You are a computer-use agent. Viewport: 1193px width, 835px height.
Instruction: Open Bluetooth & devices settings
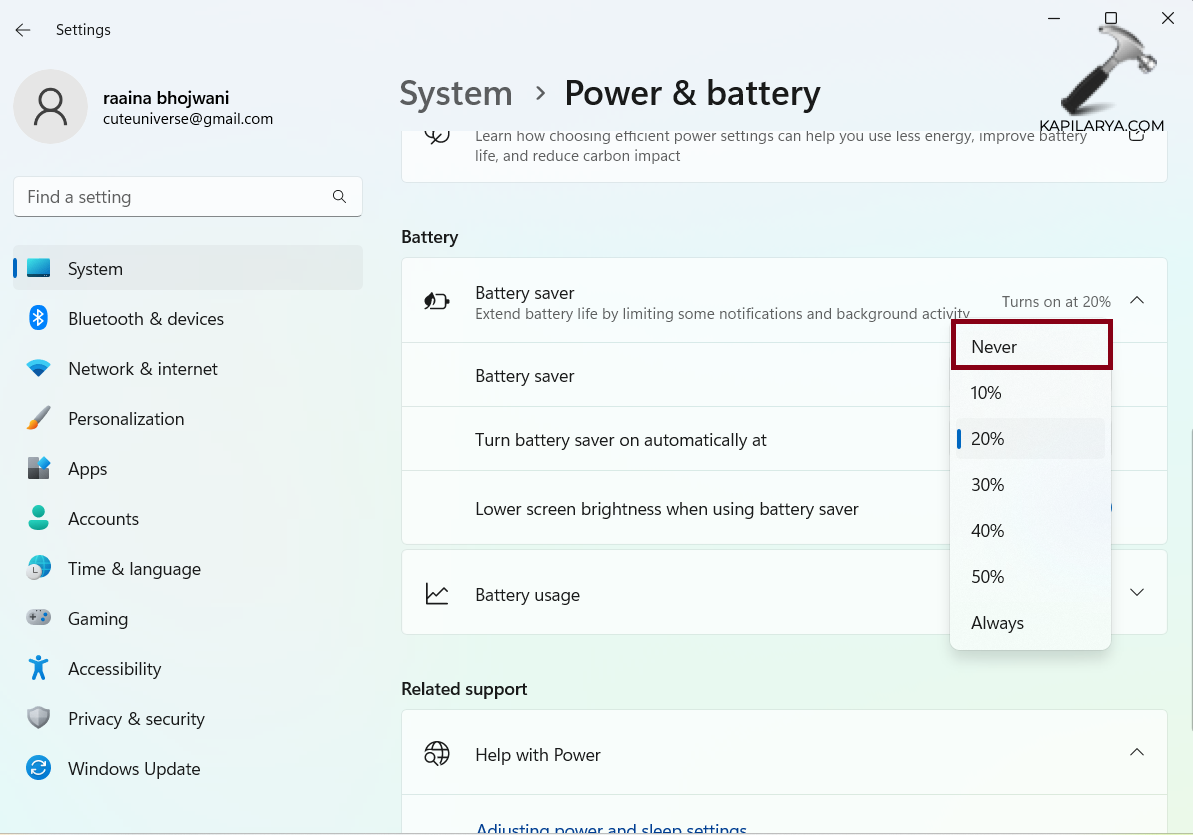tap(145, 319)
